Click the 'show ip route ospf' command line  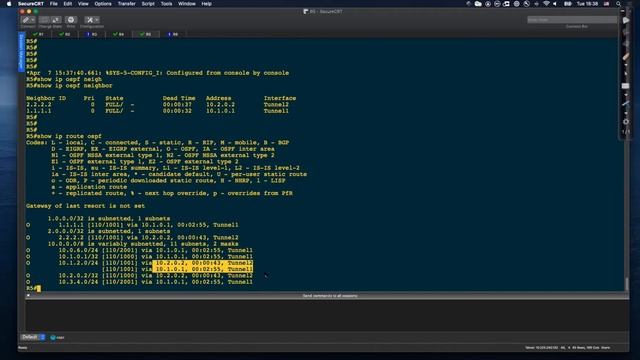coord(64,136)
